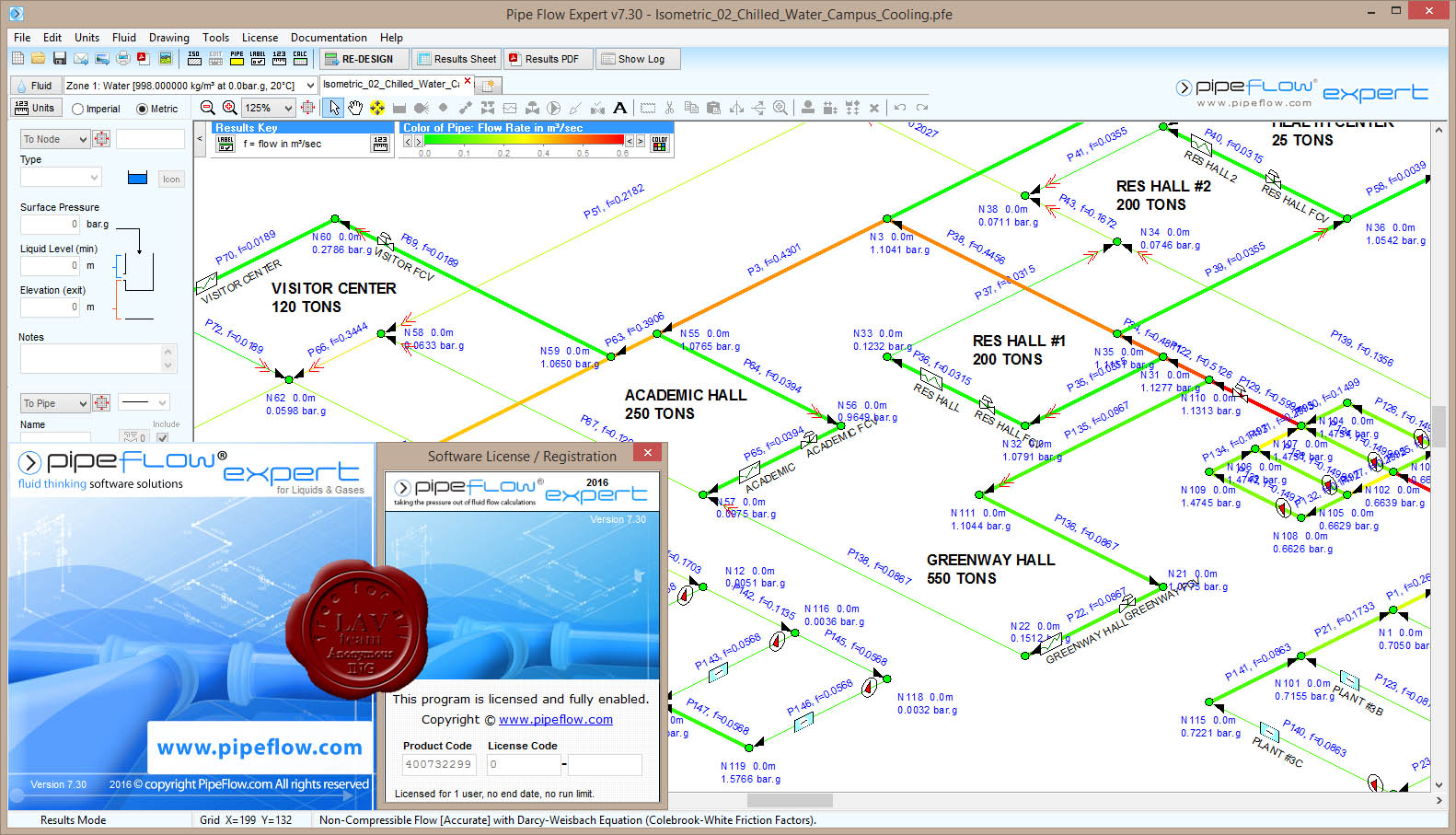Click the COLOR palette icon in results key
Screen dimensions: 1456x835
660,144
